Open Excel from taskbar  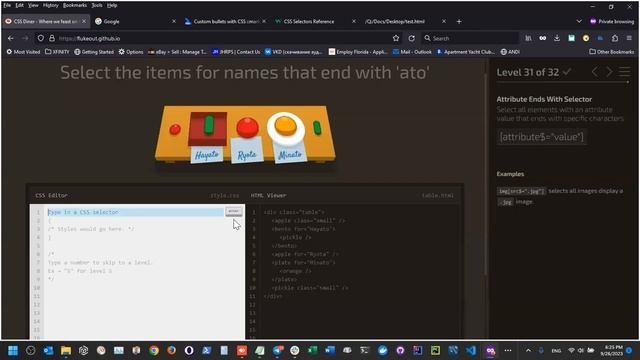click(312, 350)
